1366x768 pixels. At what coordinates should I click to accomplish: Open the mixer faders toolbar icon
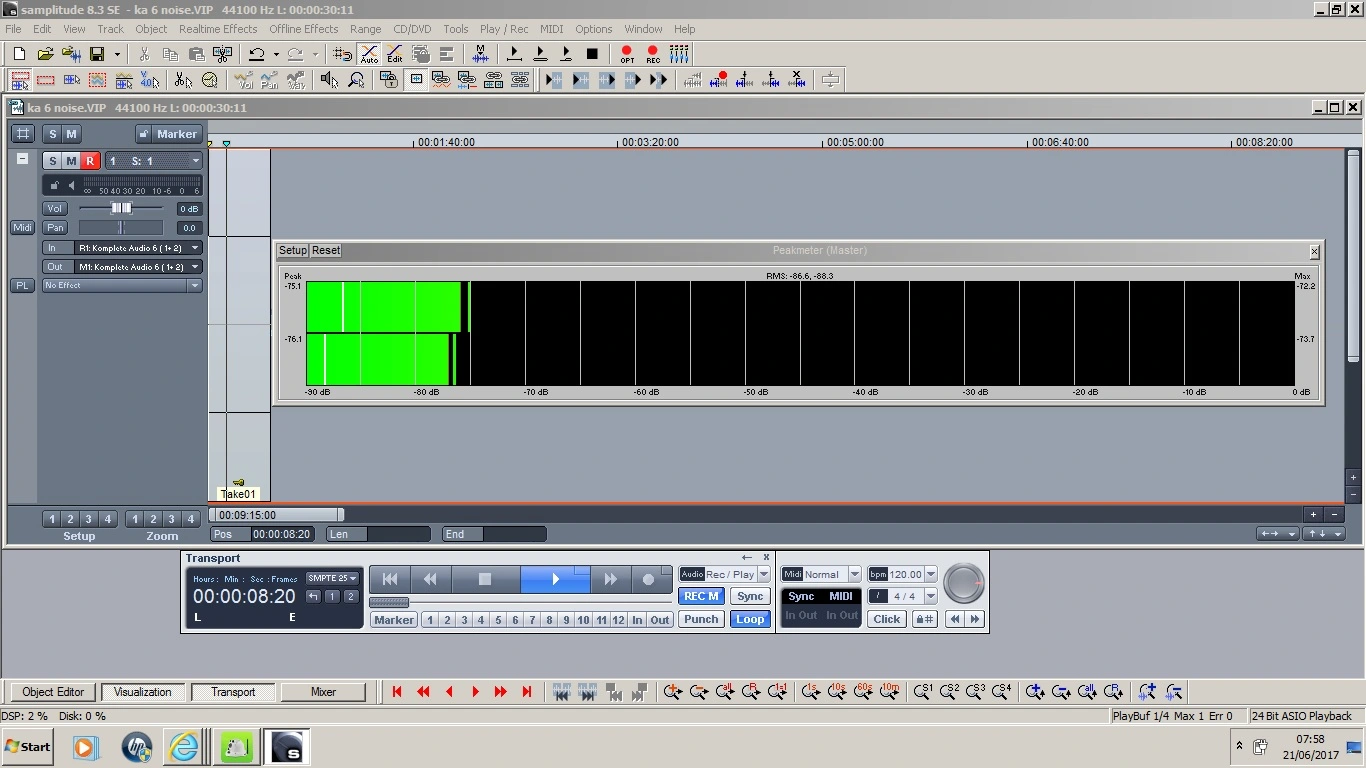pos(679,54)
